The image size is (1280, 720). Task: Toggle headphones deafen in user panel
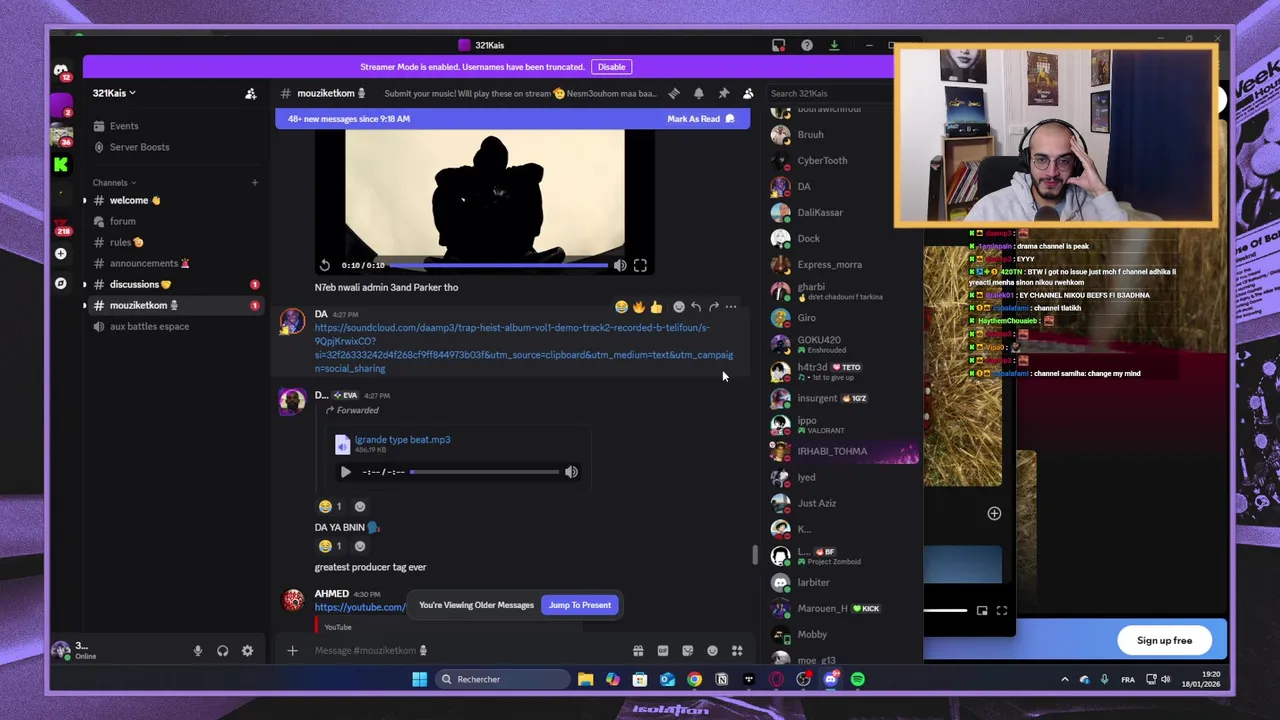[222, 651]
